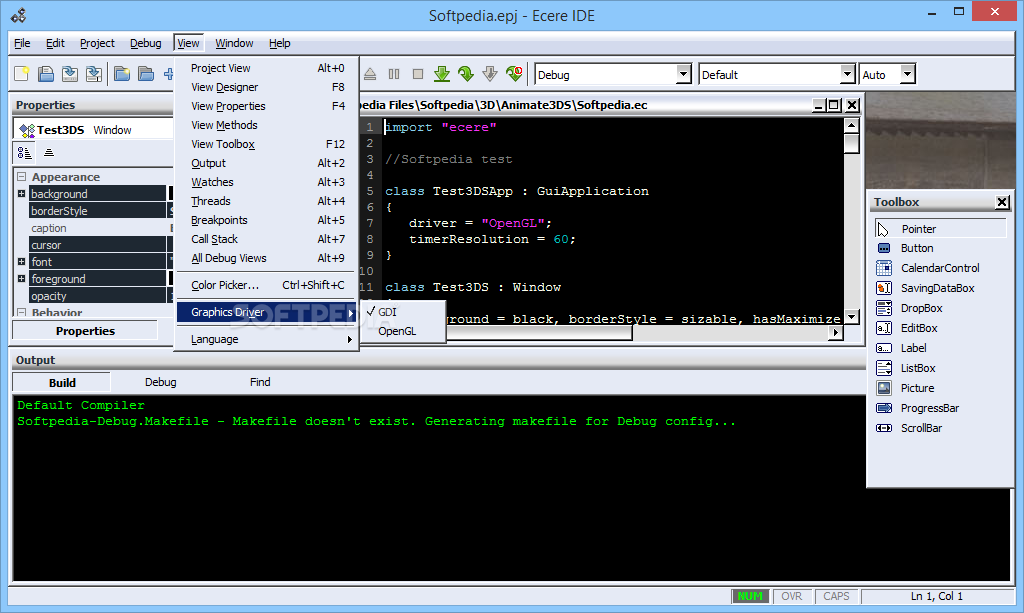Click the editor scroll down arrow
The height and width of the screenshot is (613, 1024).
pyautogui.click(x=851, y=318)
